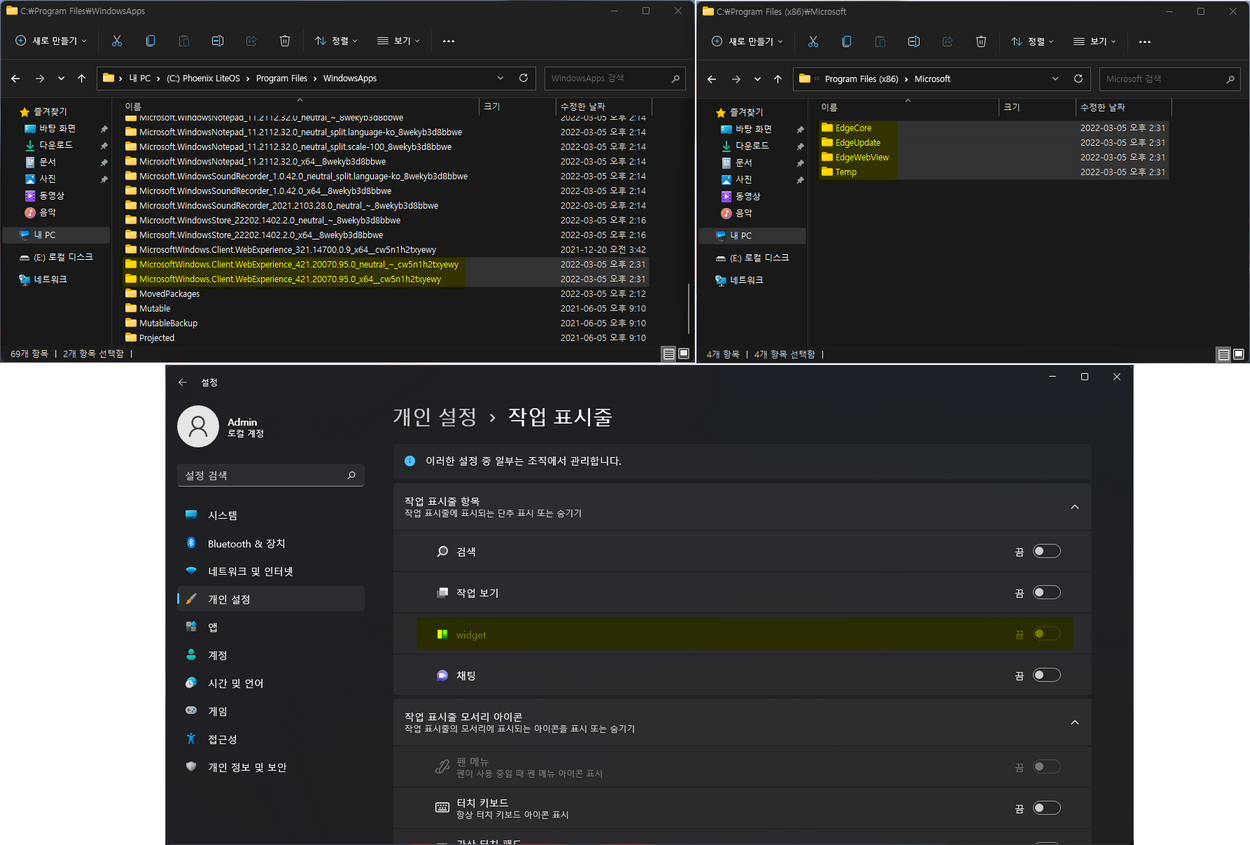
Task: Refresh the WindowsApps folder view
Action: click(x=524, y=78)
